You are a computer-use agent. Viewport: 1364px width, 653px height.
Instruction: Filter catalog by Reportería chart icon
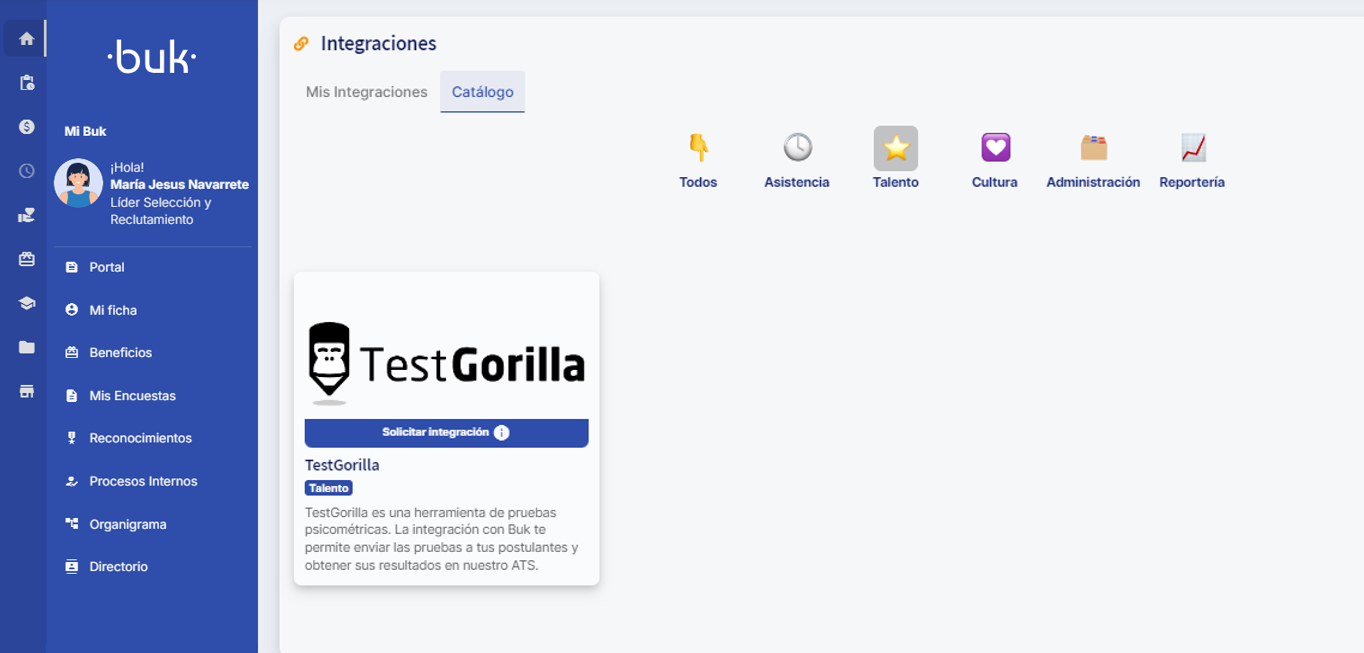tap(1192, 148)
